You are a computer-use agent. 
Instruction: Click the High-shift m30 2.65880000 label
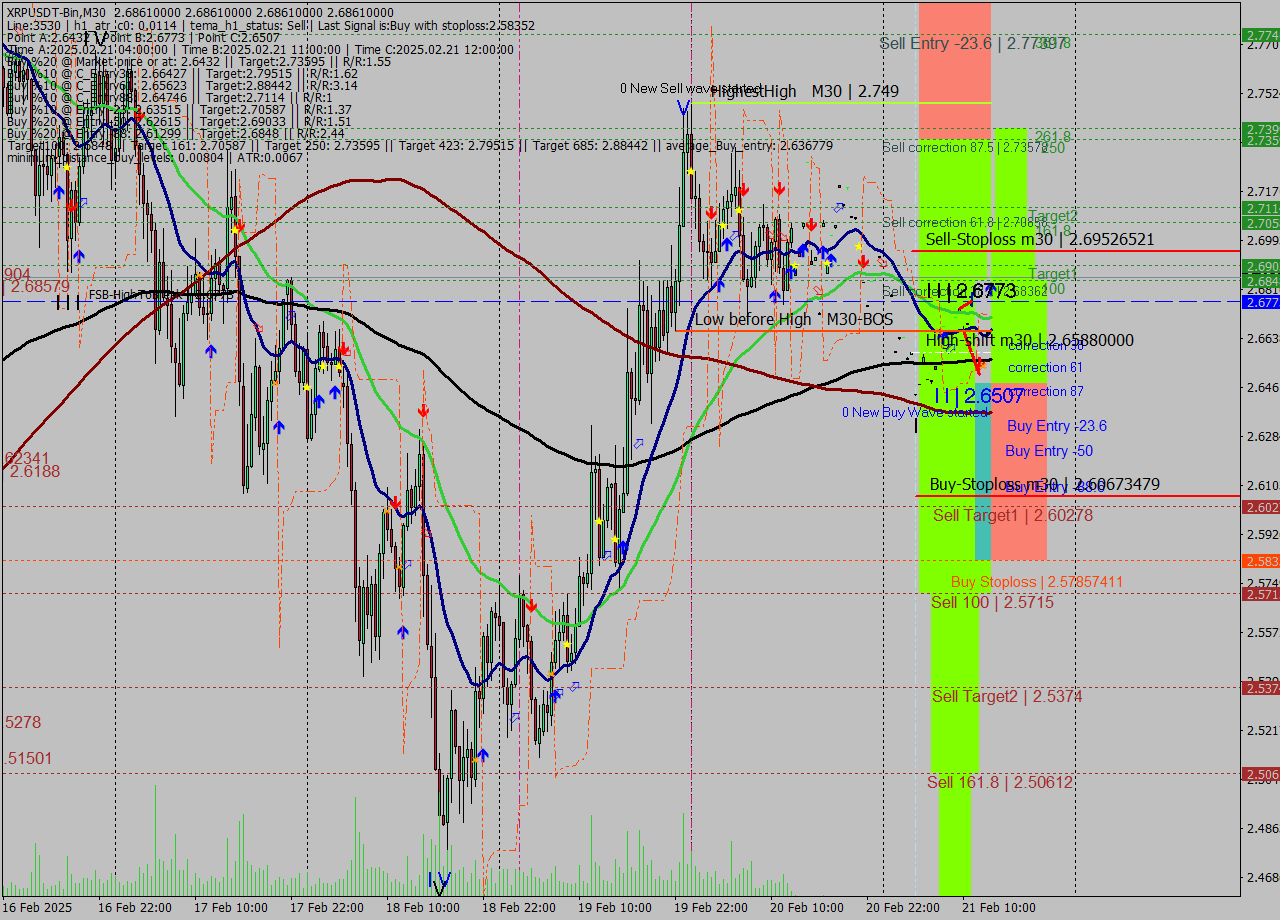1030,341
